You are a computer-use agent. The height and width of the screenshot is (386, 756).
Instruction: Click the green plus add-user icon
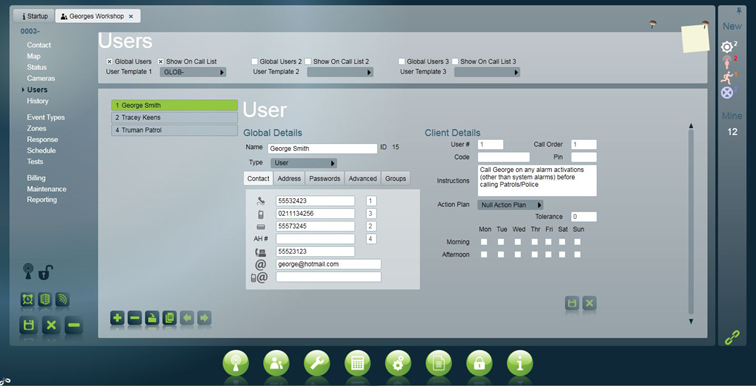117,318
